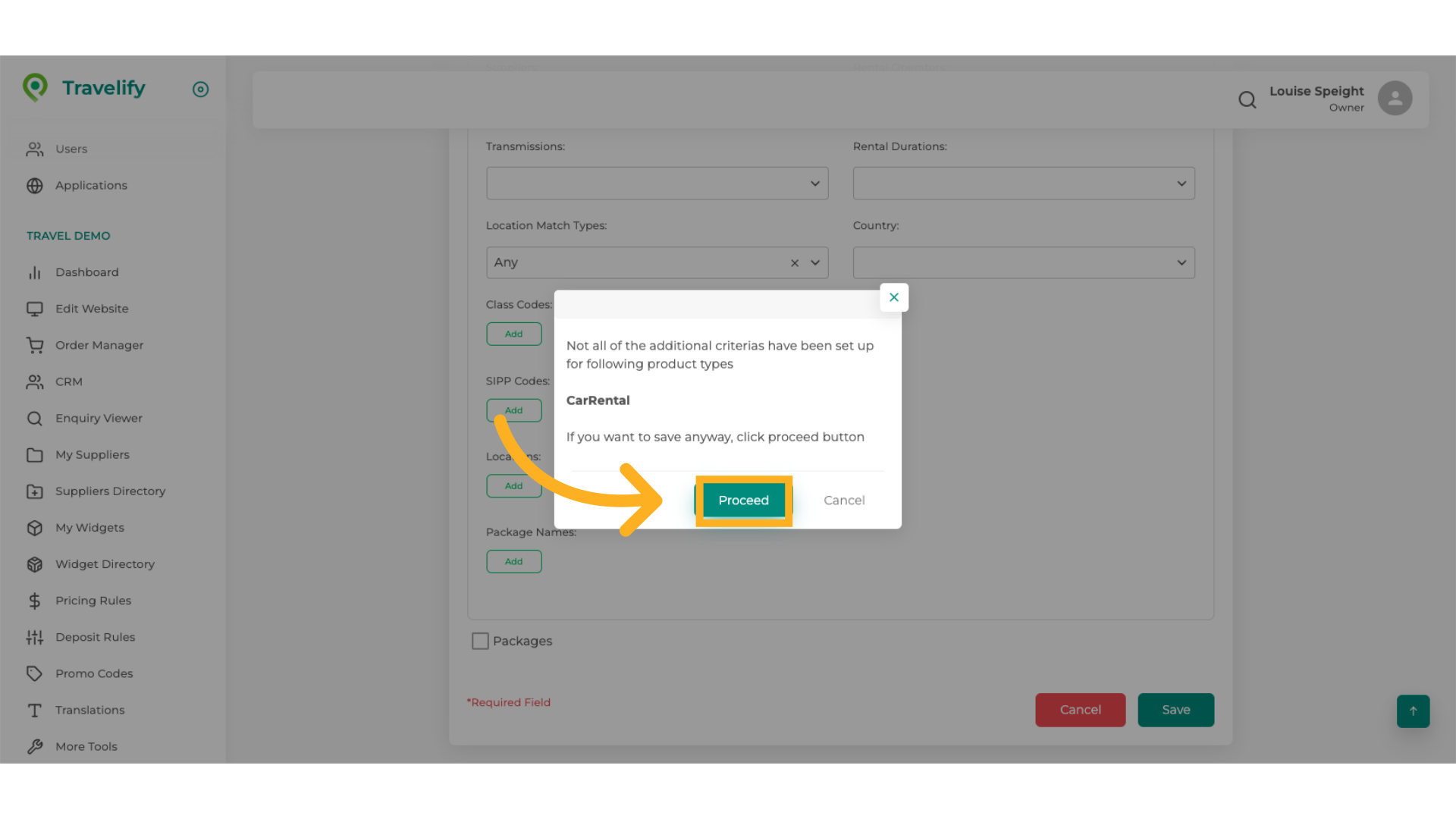Viewport: 1456px width, 819px height.
Task: Open Dashboard using the chart icon
Action: tap(35, 272)
